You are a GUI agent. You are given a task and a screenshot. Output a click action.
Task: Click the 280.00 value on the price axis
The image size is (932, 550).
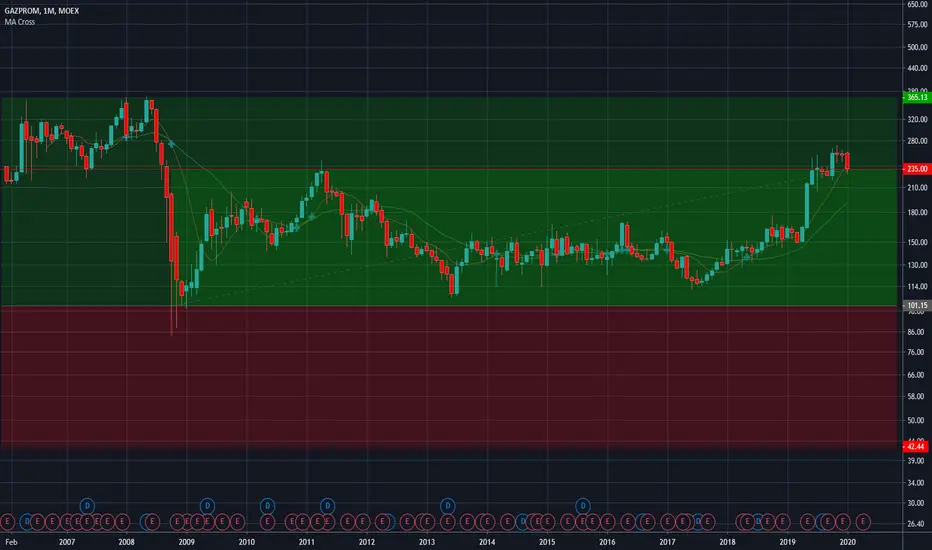click(917, 141)
